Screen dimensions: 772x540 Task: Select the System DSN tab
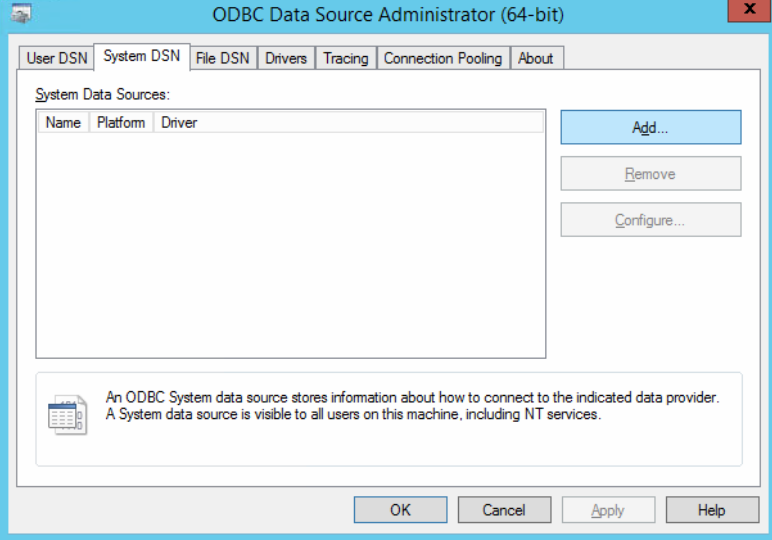click(x=142, y=57)
